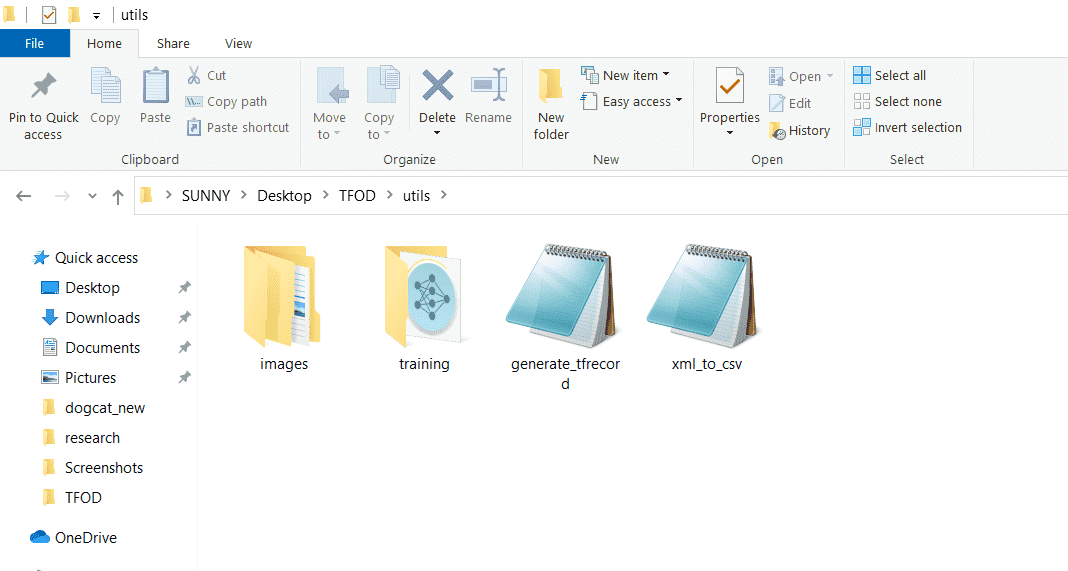Expand the New item dropdown arrow
This screenshot has width=1068, height=571.
666,74
